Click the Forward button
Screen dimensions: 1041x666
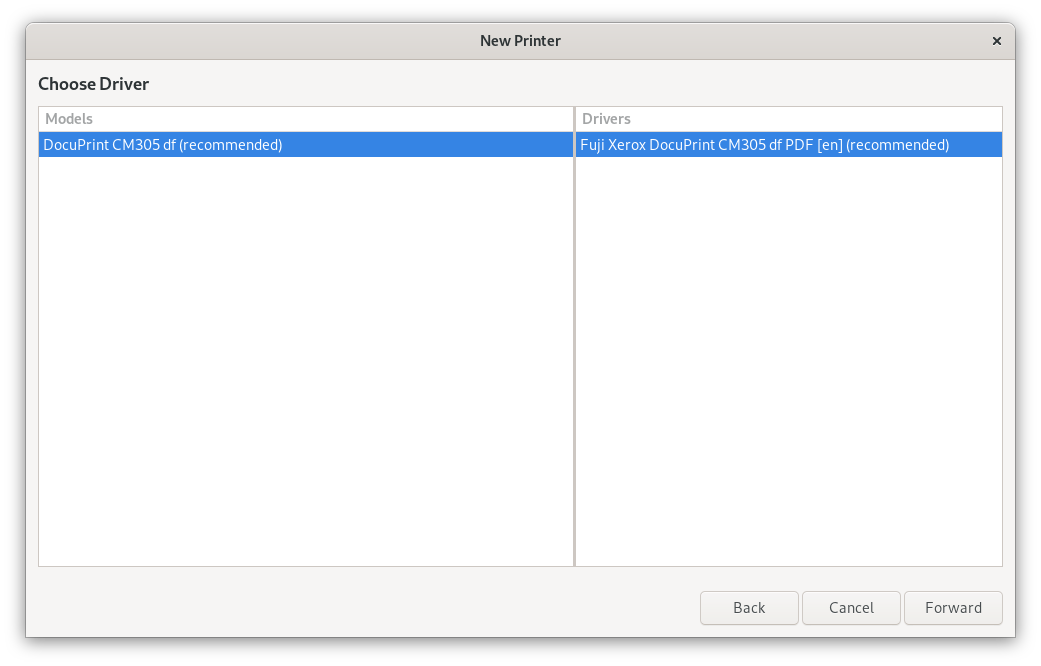pyautogui.click(x=952, y=608)
